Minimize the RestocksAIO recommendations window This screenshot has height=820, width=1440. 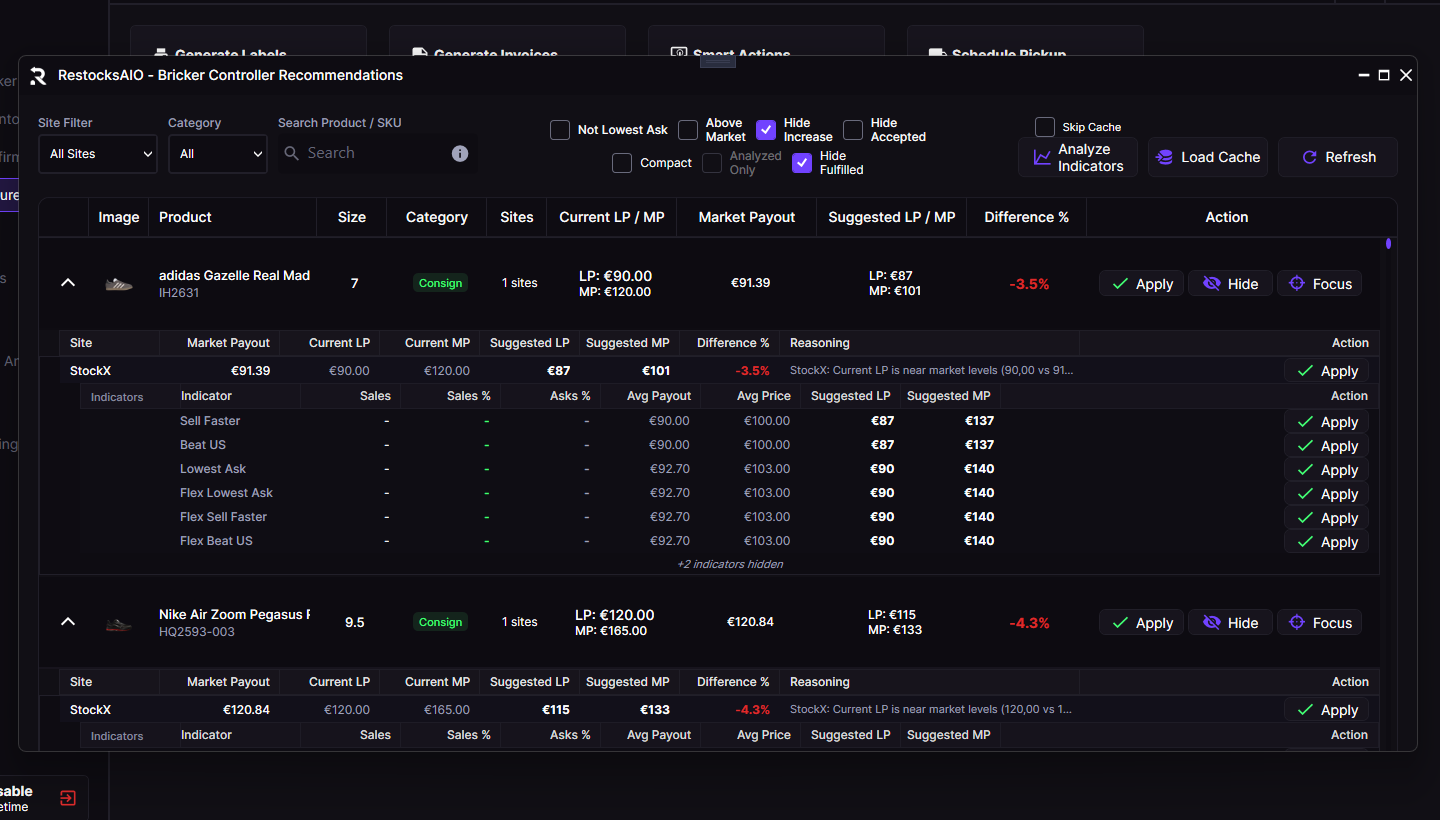pyautogui.click(x=1364, y=75)
